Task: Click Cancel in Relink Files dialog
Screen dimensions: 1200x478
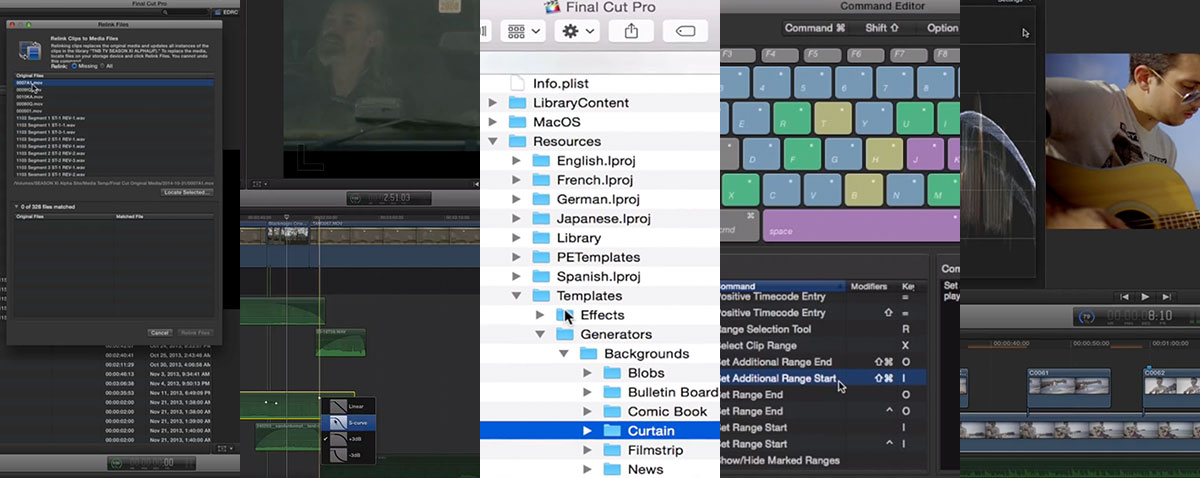Action: 160,332
